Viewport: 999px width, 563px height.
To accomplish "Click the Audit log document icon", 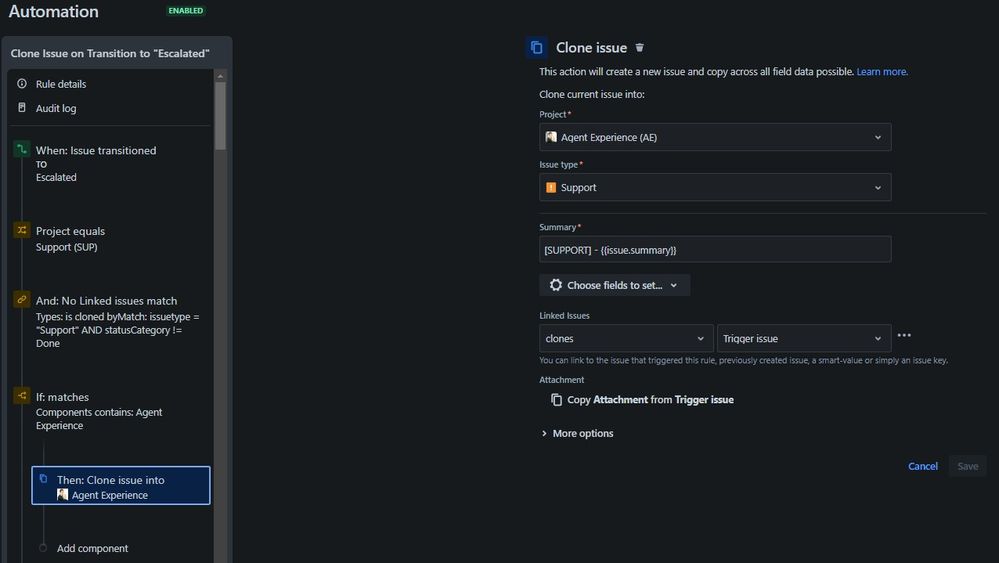I will click(x=22, y=108).
